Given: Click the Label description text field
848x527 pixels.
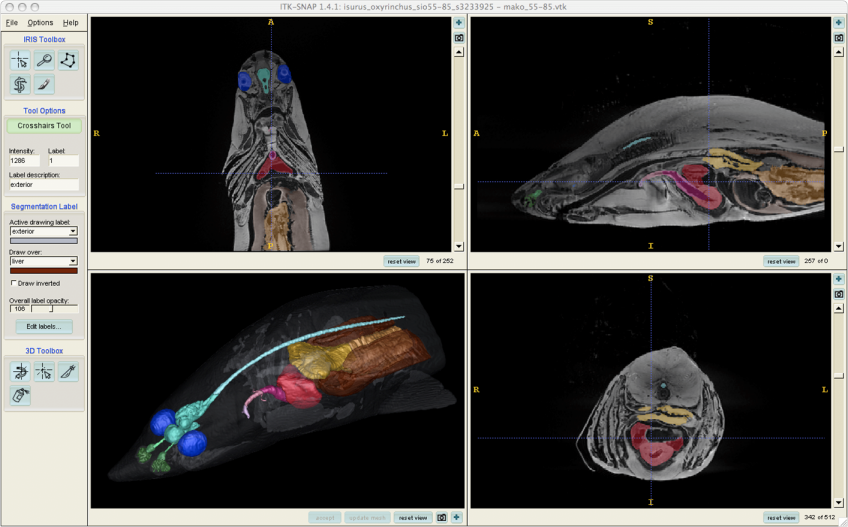Looking at the screenshot, I should 43,185.
